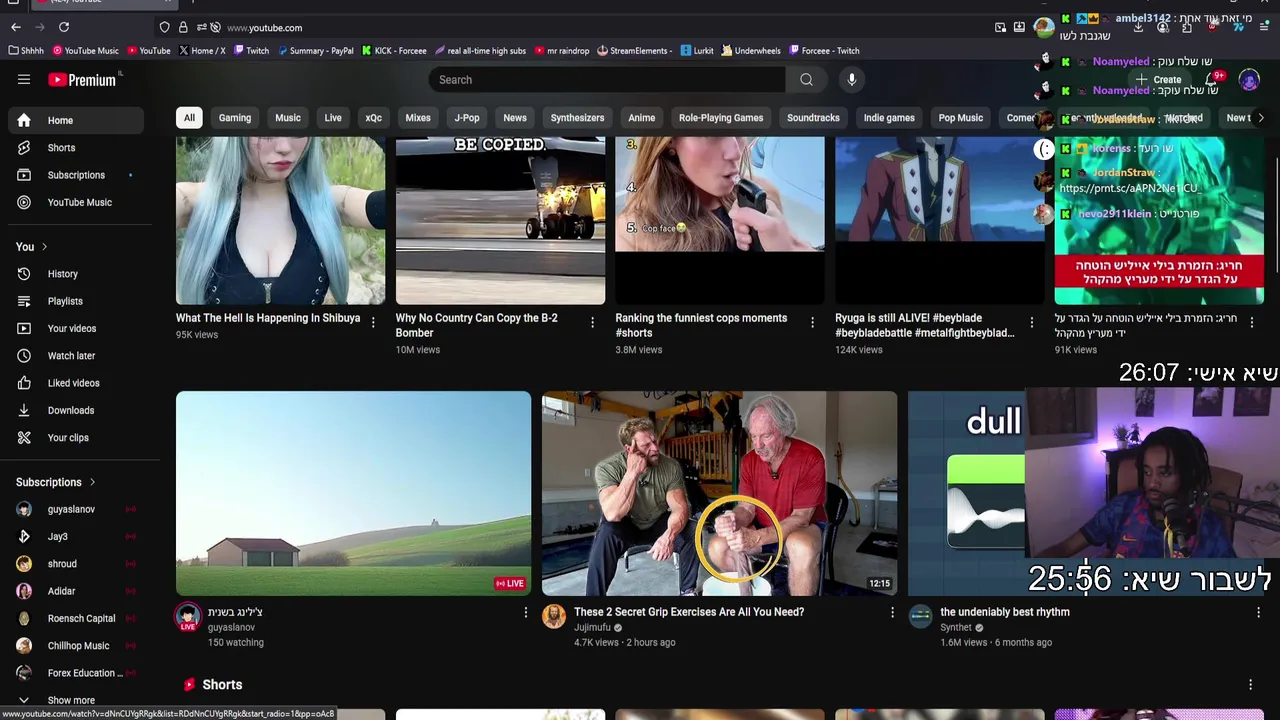The height and width of the screenshot is (720, 1280).
Task: Click browser back arrow
Action: click(16, 27)
